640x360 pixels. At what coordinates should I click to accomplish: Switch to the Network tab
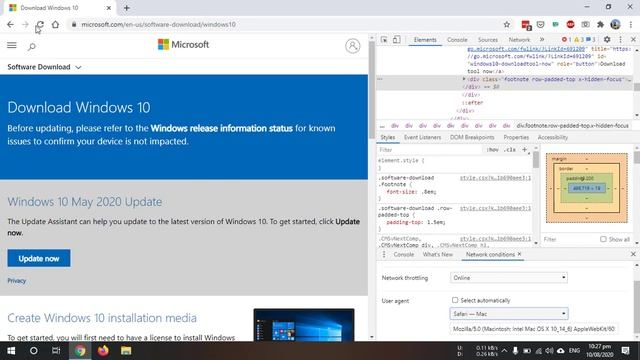click(x=519, y=40)
